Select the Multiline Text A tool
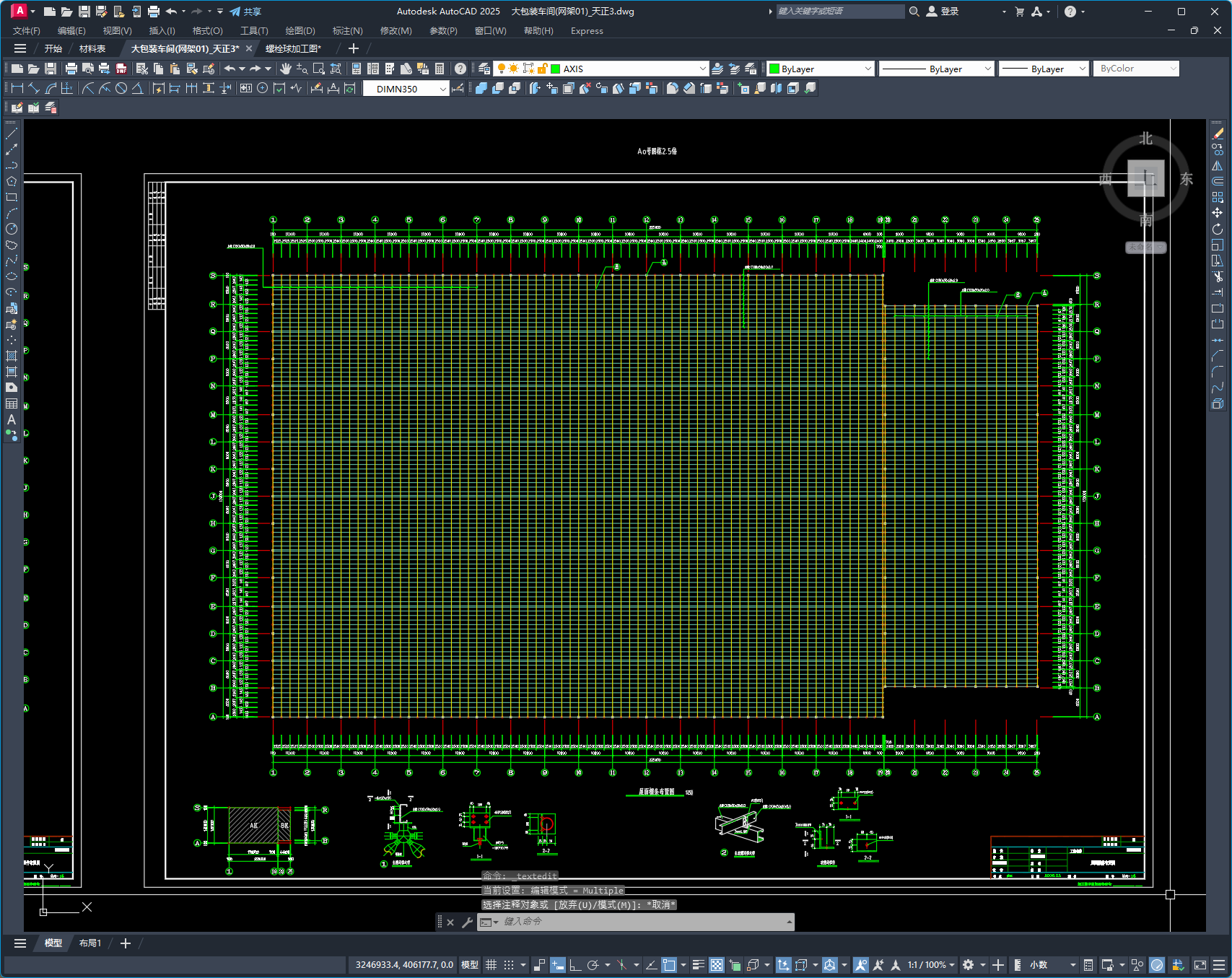The image size is (1232, 978). (12, 419)
